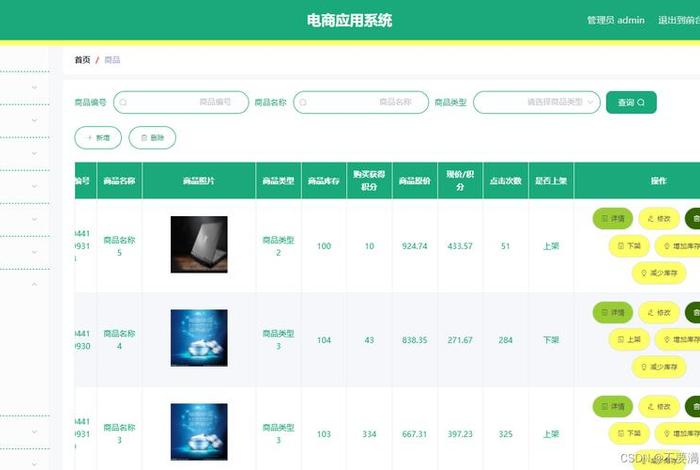Click the 商品照片 column header

199,181
